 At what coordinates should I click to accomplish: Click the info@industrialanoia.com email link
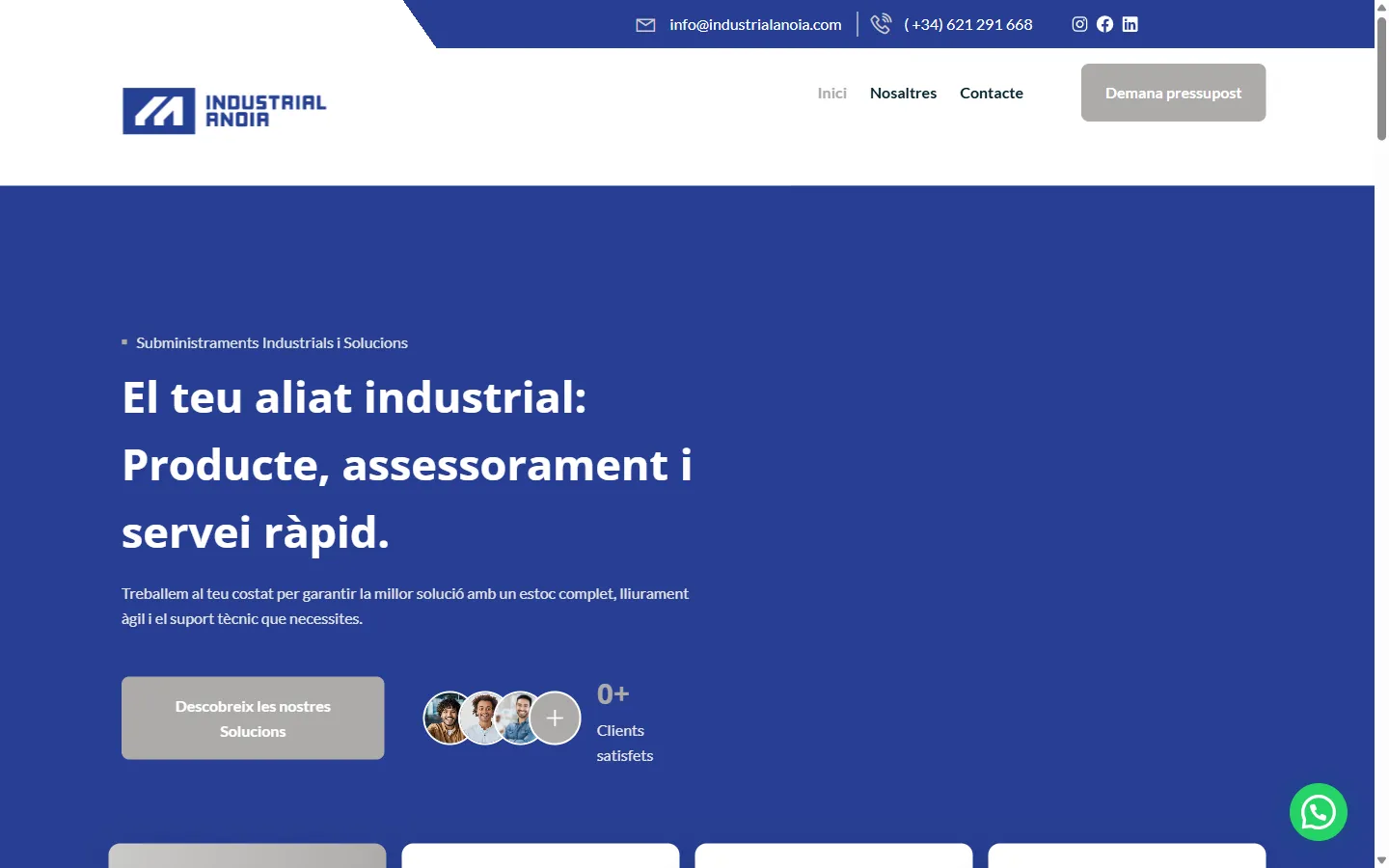(755, 24)
